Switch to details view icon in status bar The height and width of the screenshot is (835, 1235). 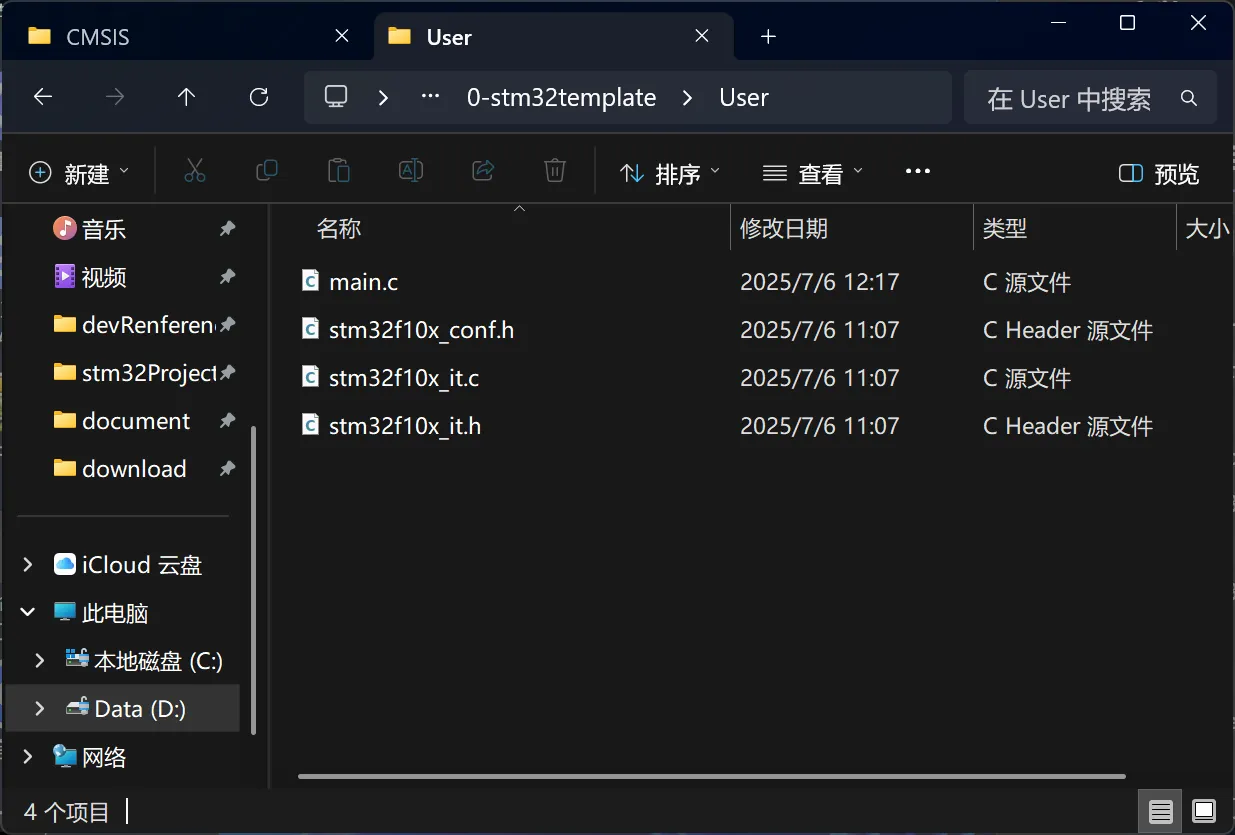1160,811
